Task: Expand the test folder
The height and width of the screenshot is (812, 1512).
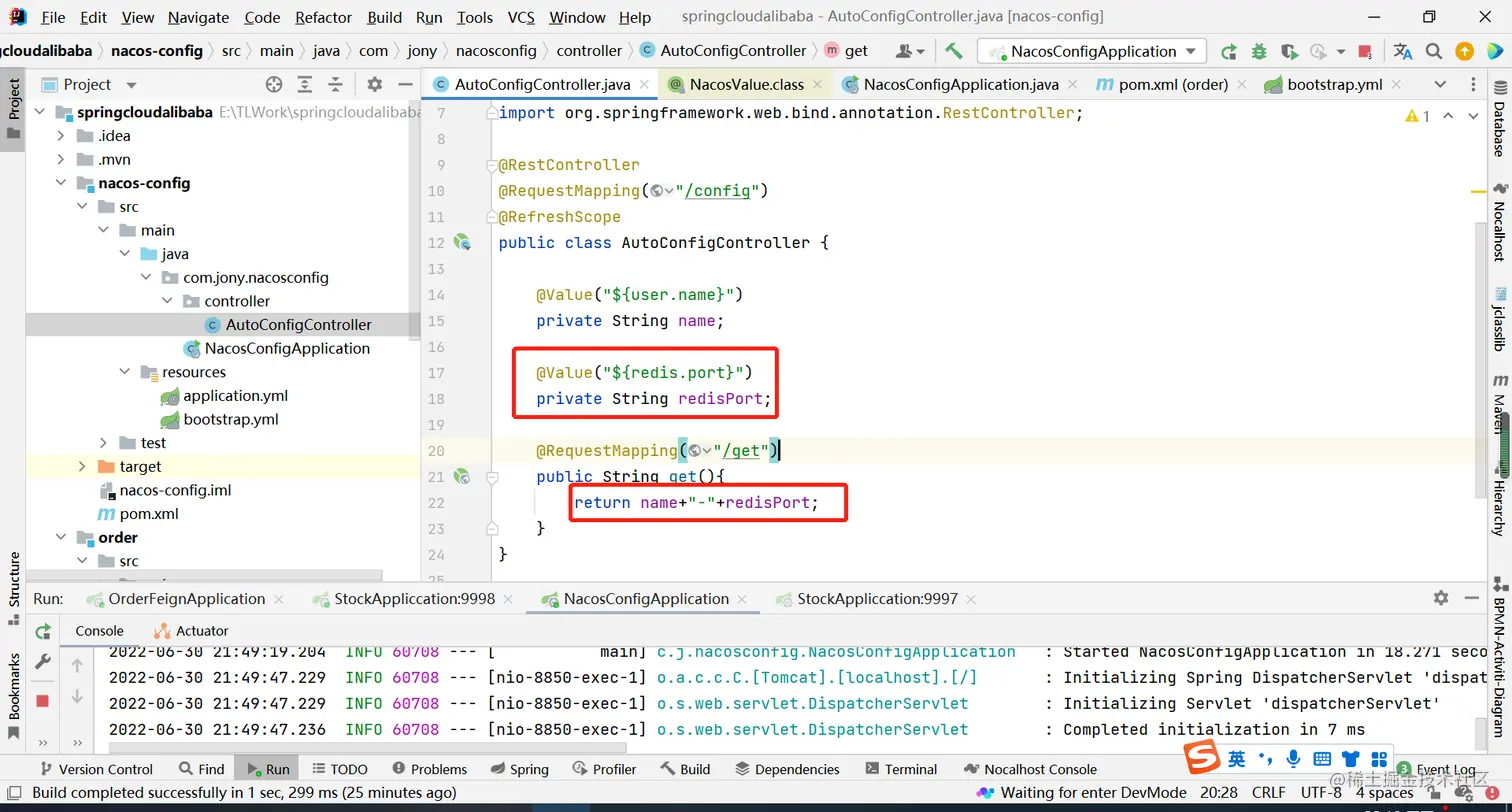Action: (104, 443)
